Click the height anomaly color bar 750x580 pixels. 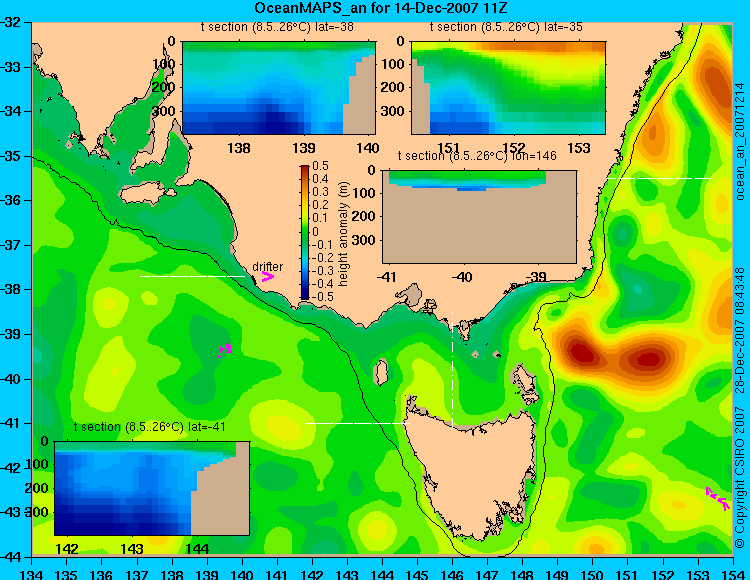coord(305,232)
